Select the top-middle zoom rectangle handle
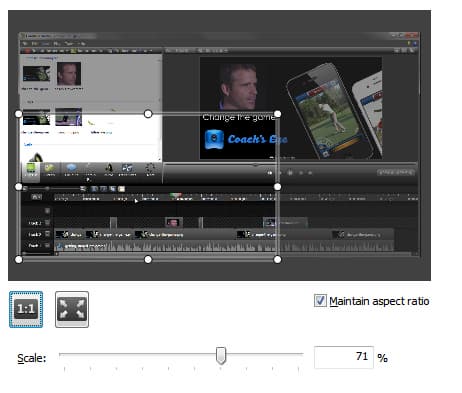Viewport: 462px width, 393px height. pyautogui.click(x=148, y=114)
